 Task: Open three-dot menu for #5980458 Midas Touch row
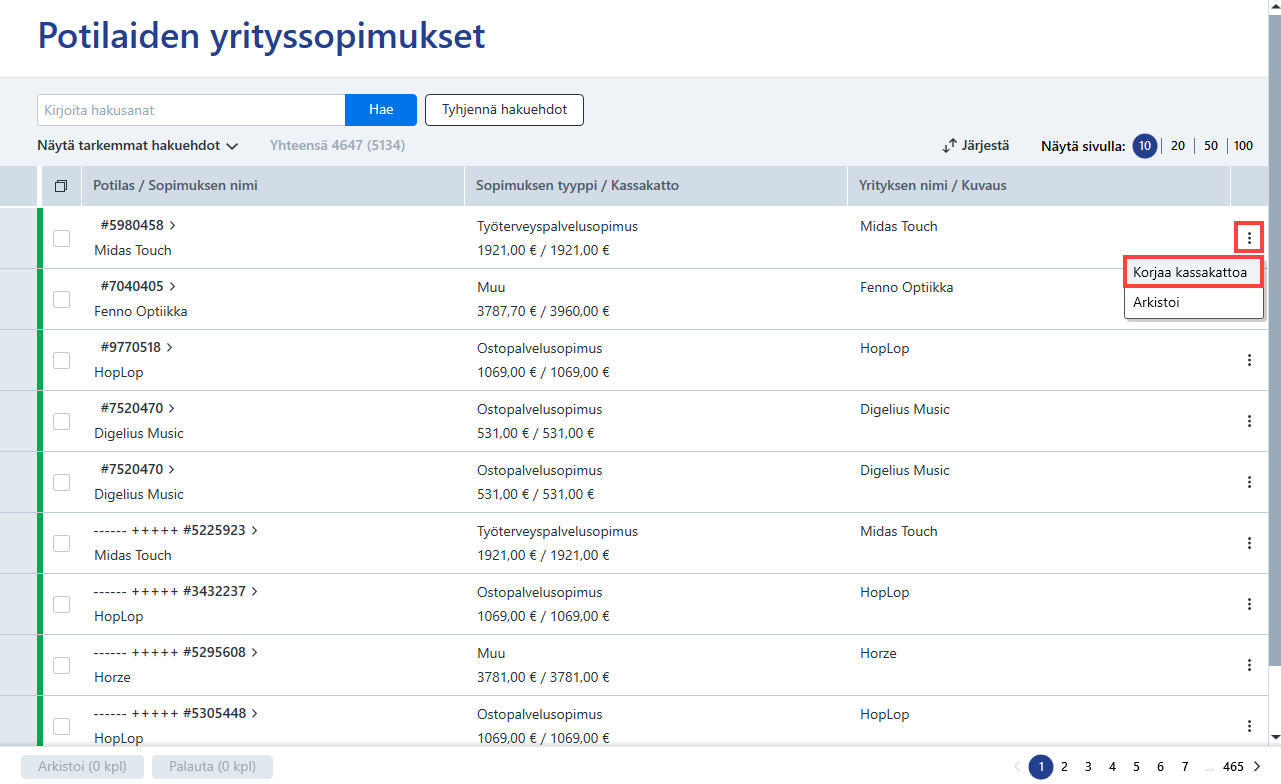click(1249, 238)
